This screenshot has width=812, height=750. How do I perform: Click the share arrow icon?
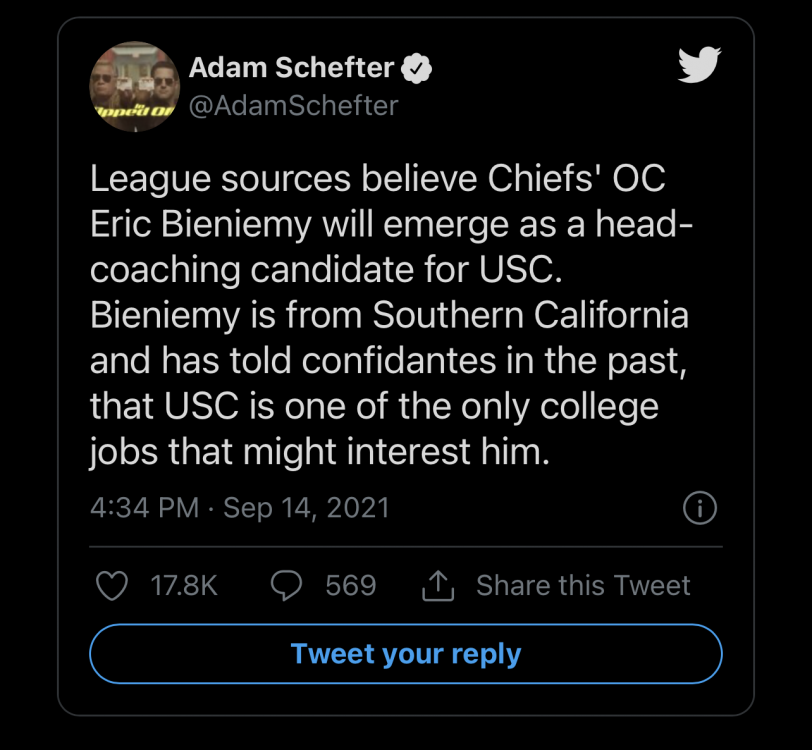pos(437,586)
